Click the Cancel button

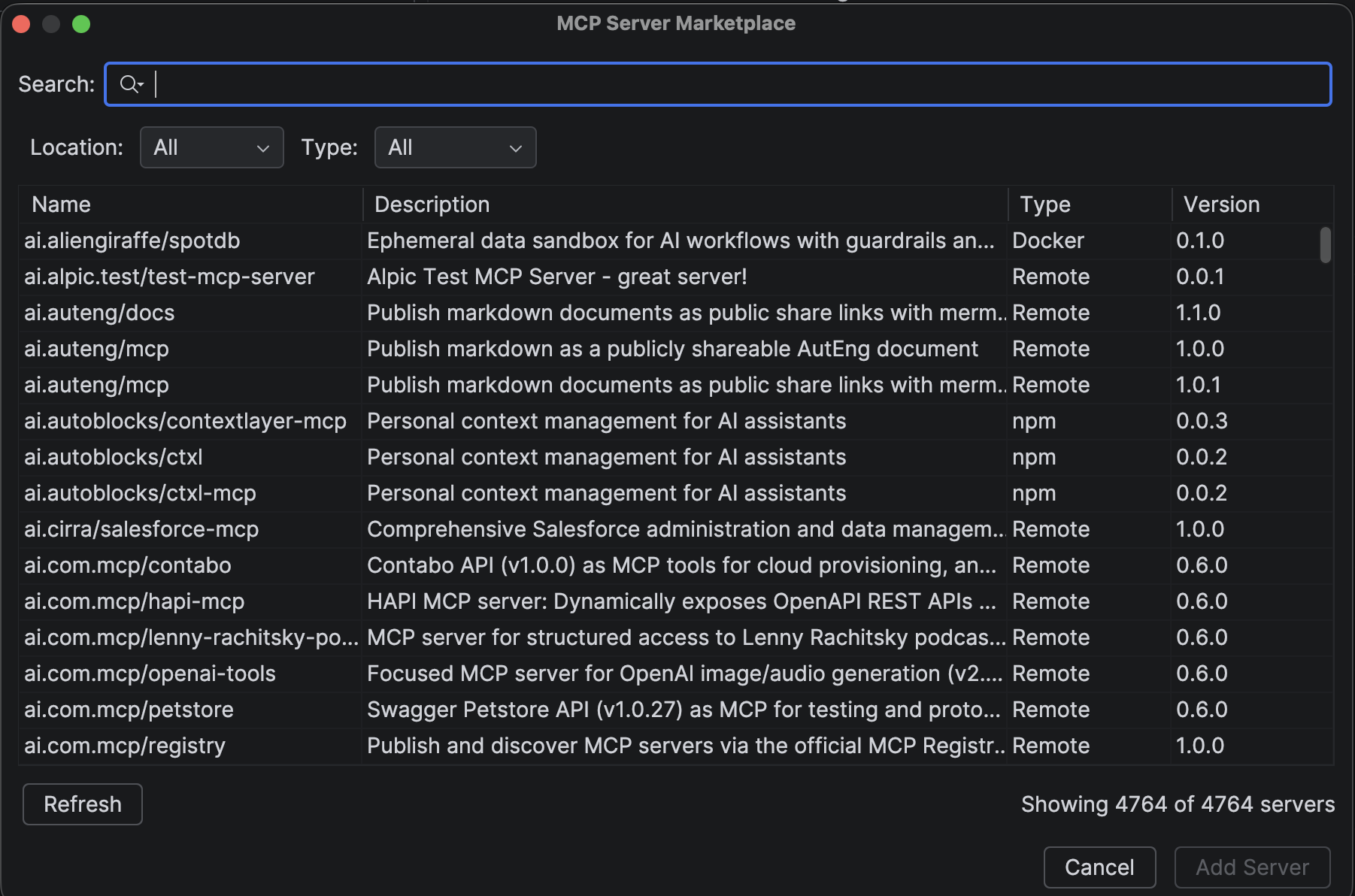coord(1099,867)
